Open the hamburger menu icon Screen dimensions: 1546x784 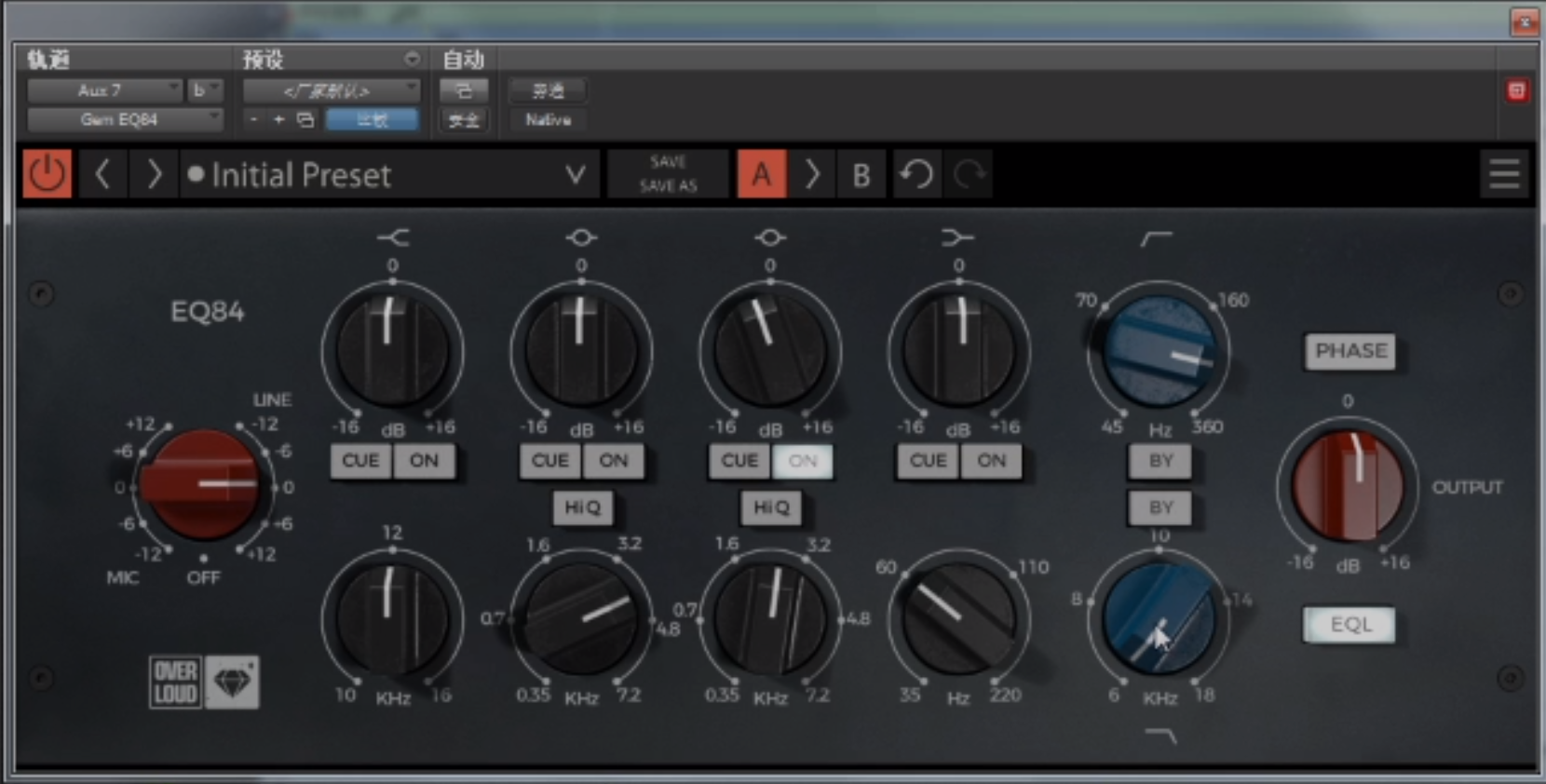tap(1503, 174)
